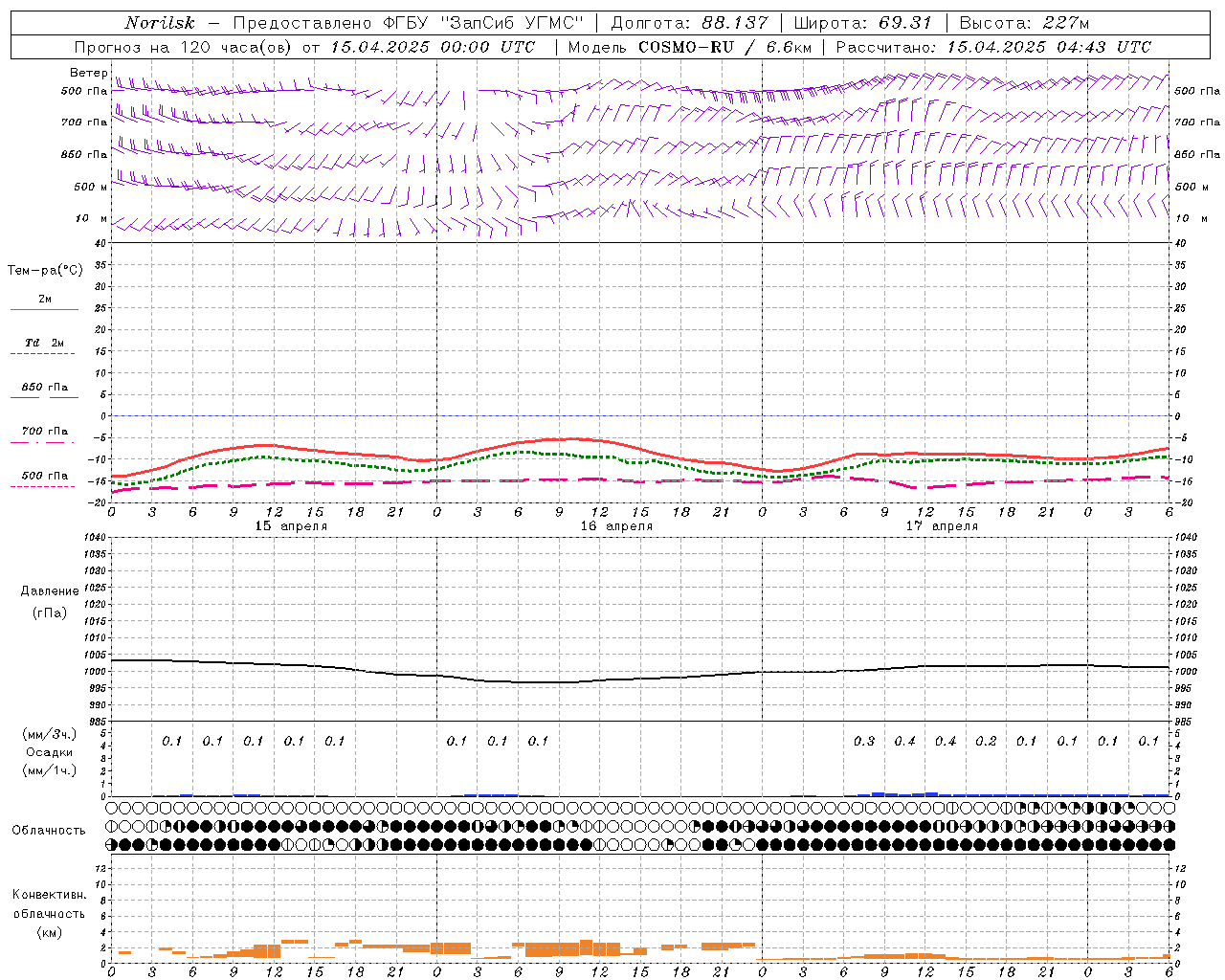This screenshot has width=1225, height=980.
Task: Click the '16 апреля' date label
Action: 616,526
